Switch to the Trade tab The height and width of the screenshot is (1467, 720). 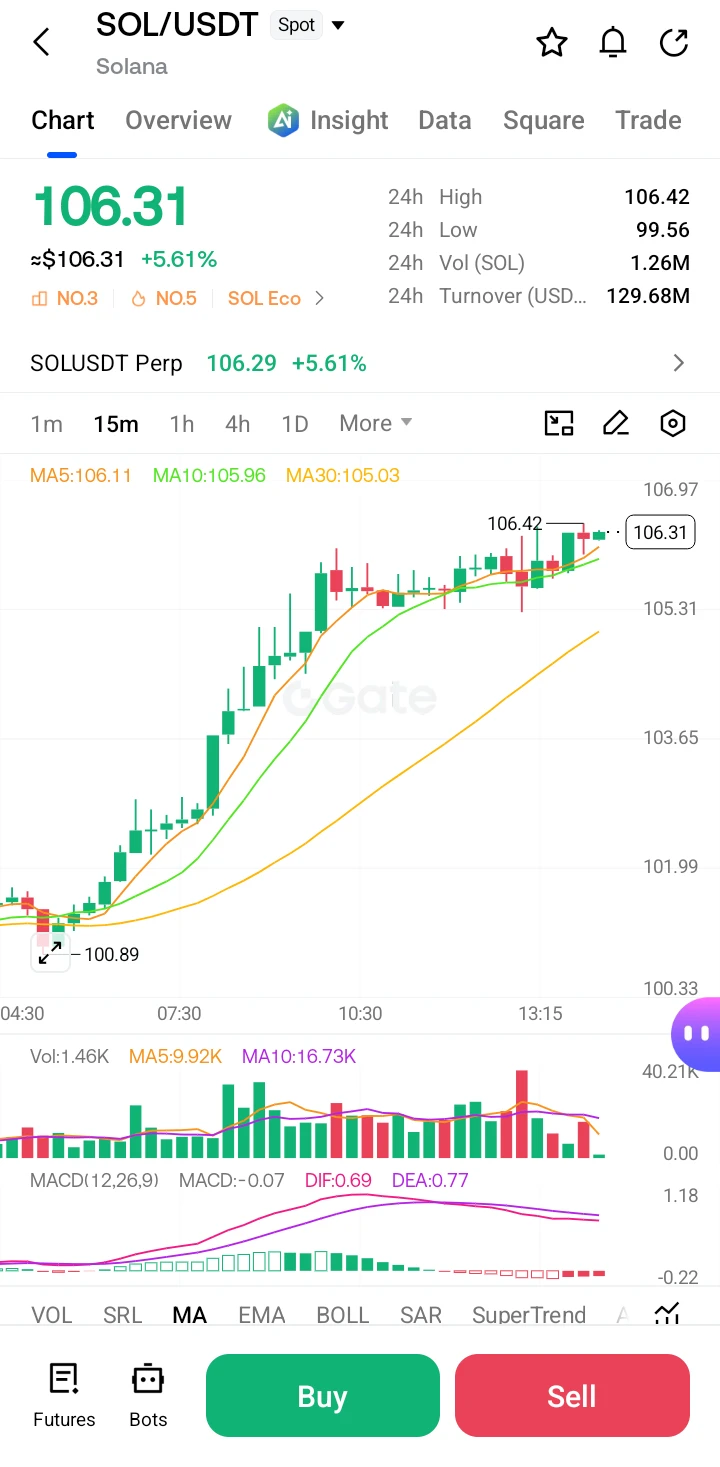(648, 120)
